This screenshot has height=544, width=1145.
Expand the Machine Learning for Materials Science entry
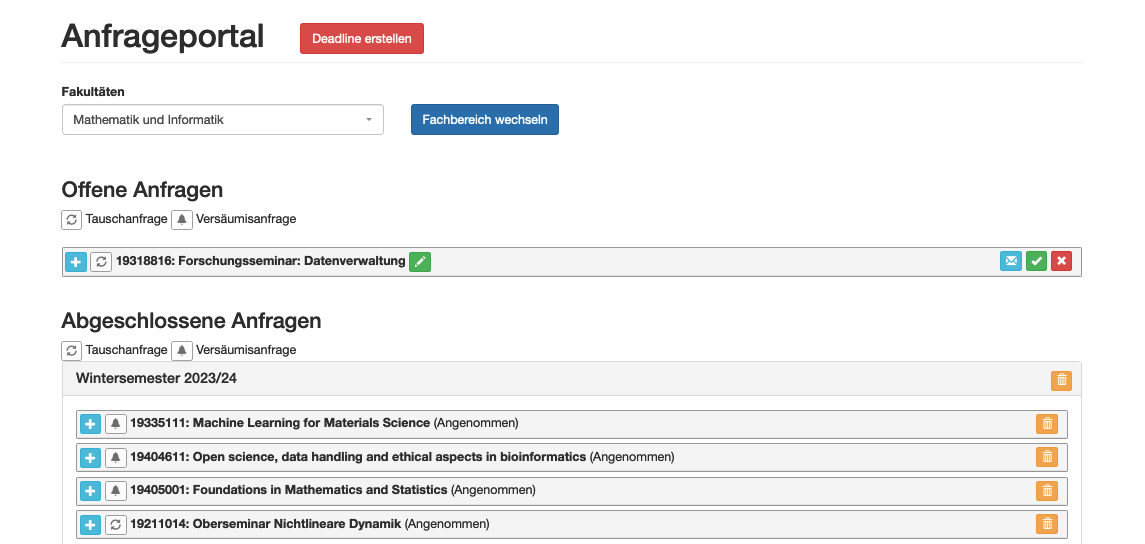(90, 424)
